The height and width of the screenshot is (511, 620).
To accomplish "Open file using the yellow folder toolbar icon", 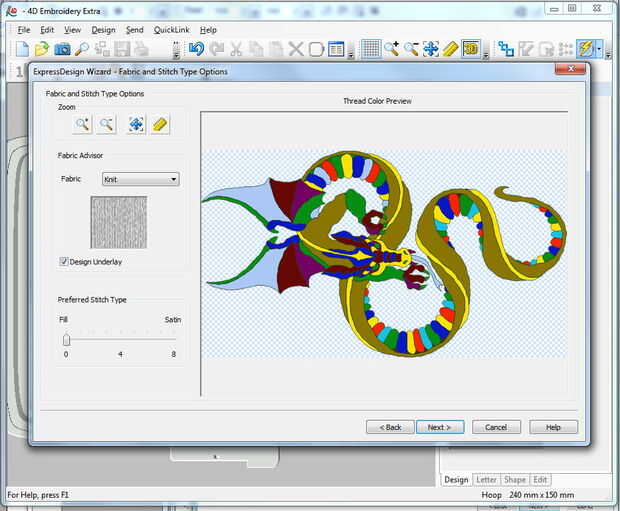I will pyautogui.click(x=42, y=49).
